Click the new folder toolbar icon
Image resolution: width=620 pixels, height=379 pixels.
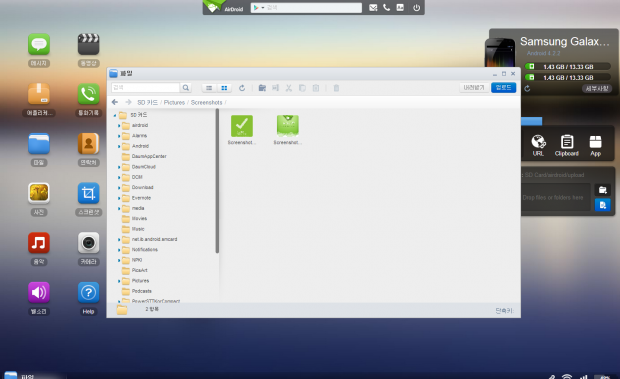pyautogui.click(x=262, y=88)
